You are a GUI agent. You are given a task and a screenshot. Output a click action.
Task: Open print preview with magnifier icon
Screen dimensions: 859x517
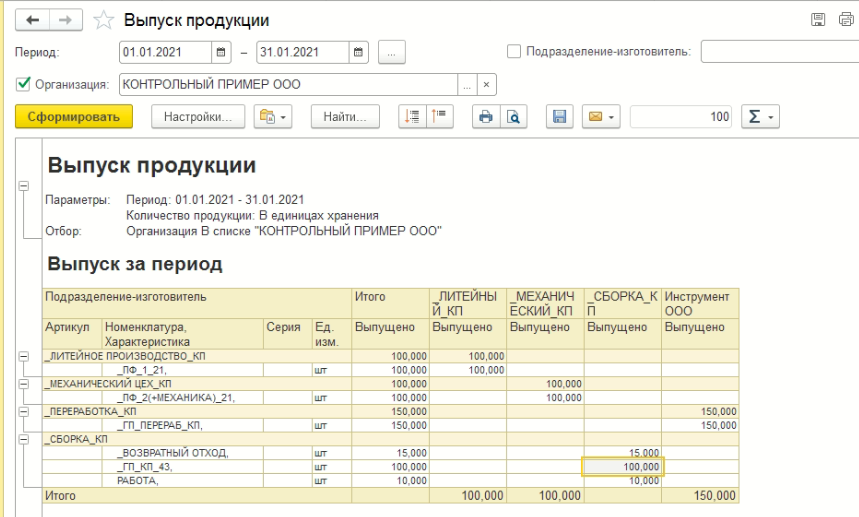pos(511,117)
